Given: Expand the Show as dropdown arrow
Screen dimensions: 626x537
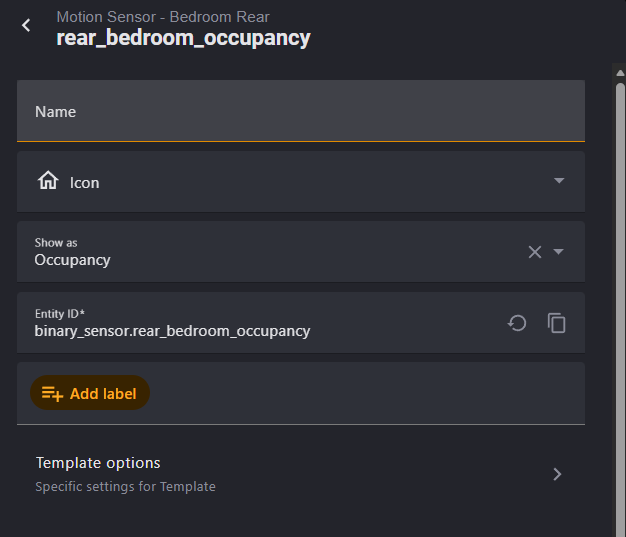Looking at the screenshot, I should [559, 252].
